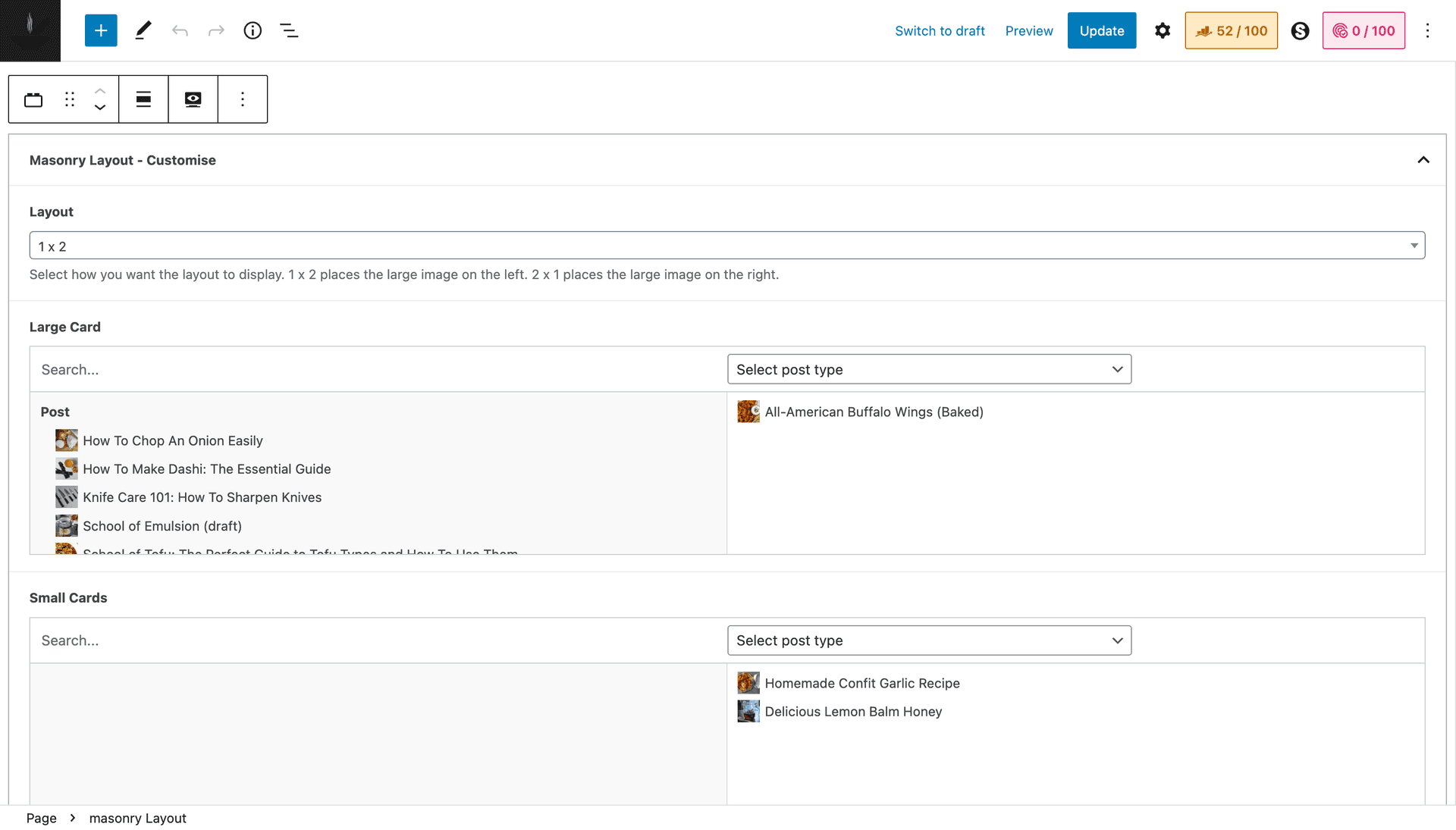The height and width of the screenshot is (830, 1456).
Task: Open the block inserter plus button
Action: pos(101,30)
